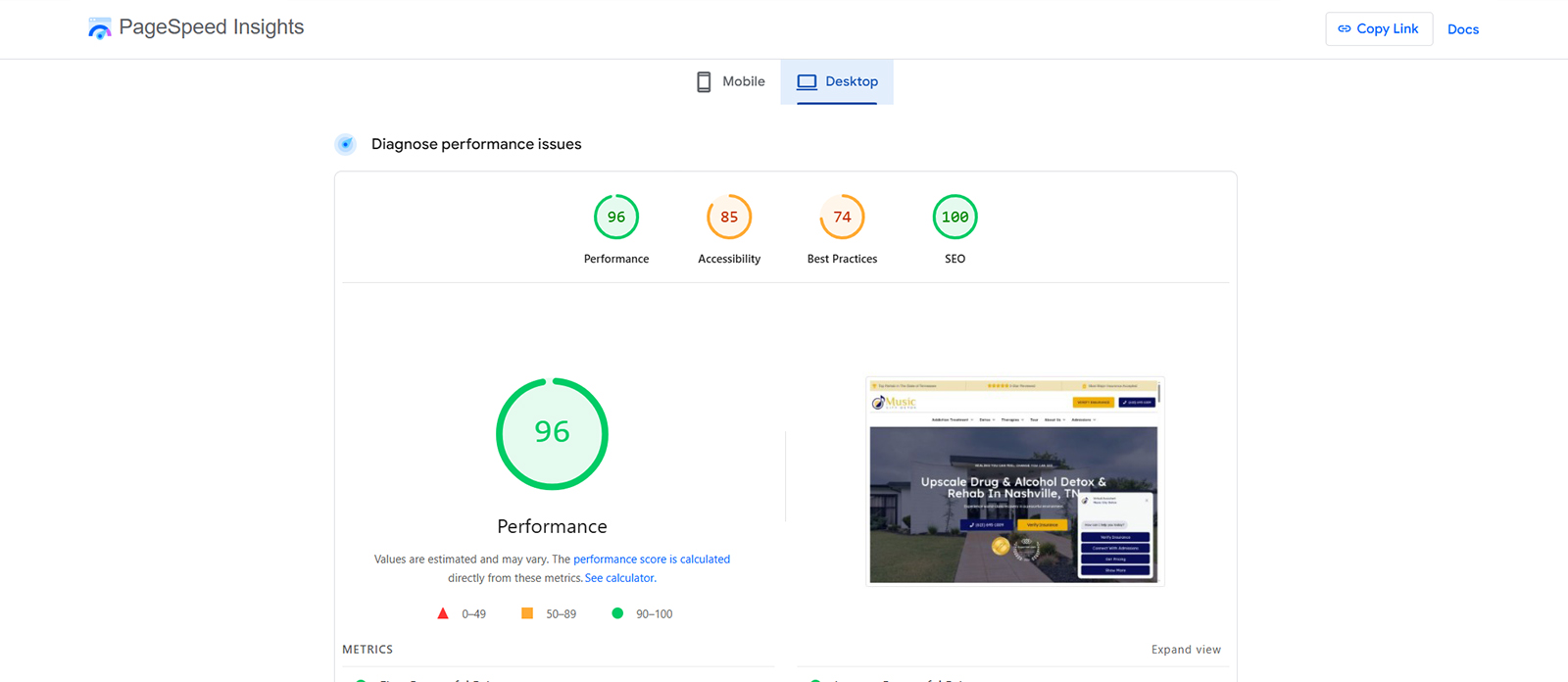1568x682 pixels.
Task: Switch to the Mobile tab
Action: click(731, 82)
